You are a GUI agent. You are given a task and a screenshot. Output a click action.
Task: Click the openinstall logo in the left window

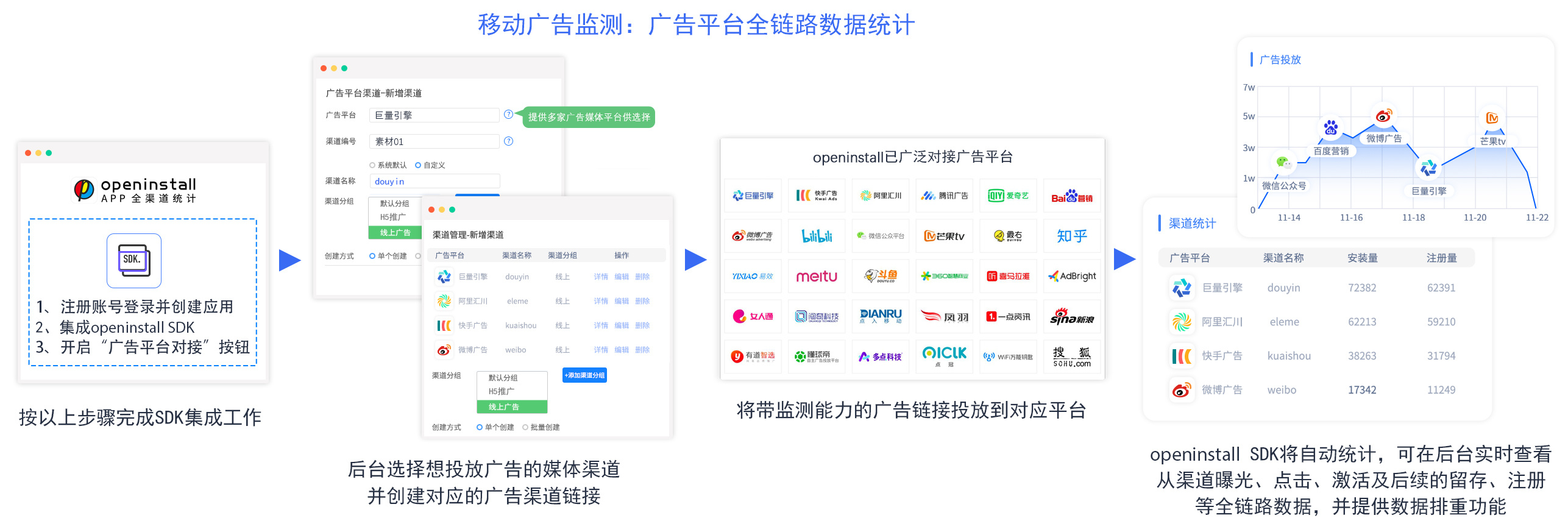[134, 190]
